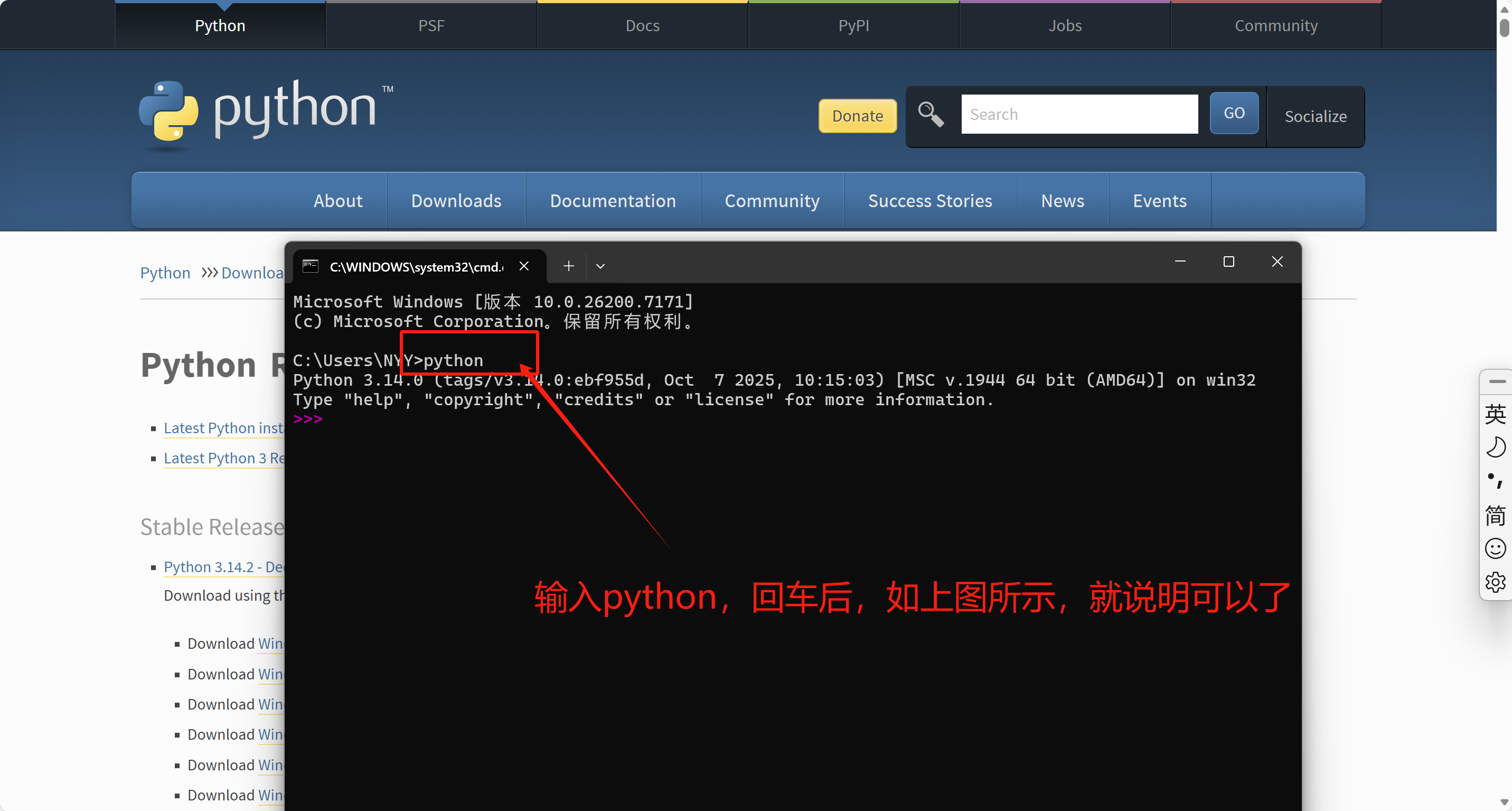This screenshot has width=1512, height=811.
Task: Toggle the IME simplified Chinese character mode
Action: pyautogui.click(x=1495, y=515)
